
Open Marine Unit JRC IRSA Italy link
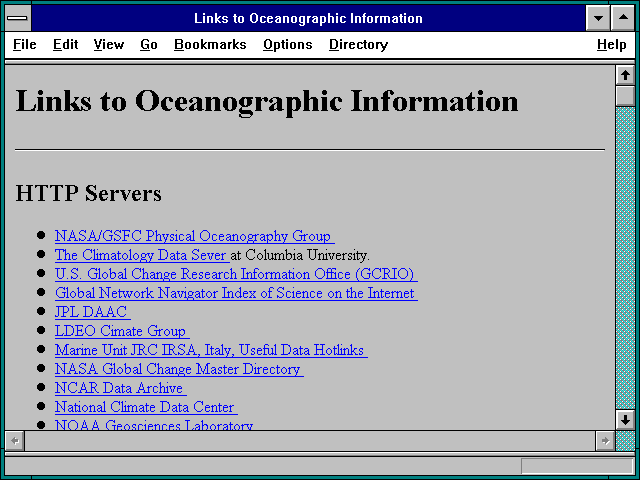coord(211,350)
